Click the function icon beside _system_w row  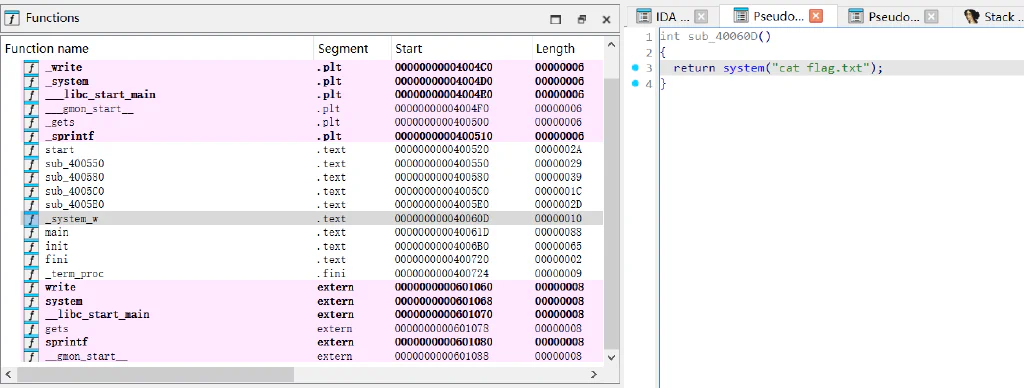[31, 218]
